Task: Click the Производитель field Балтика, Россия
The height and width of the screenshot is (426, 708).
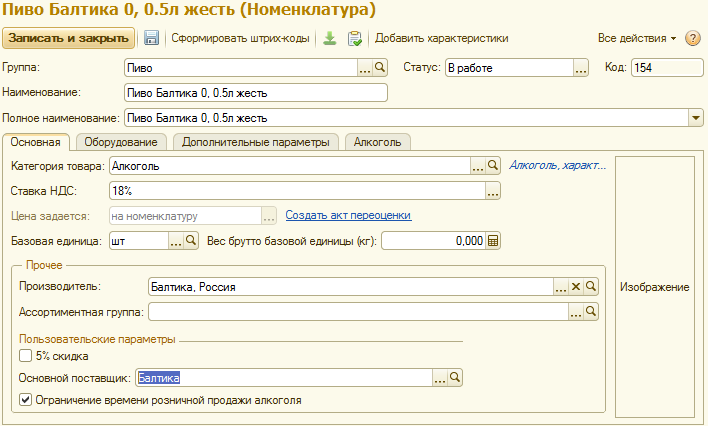Action: point(351,287)
